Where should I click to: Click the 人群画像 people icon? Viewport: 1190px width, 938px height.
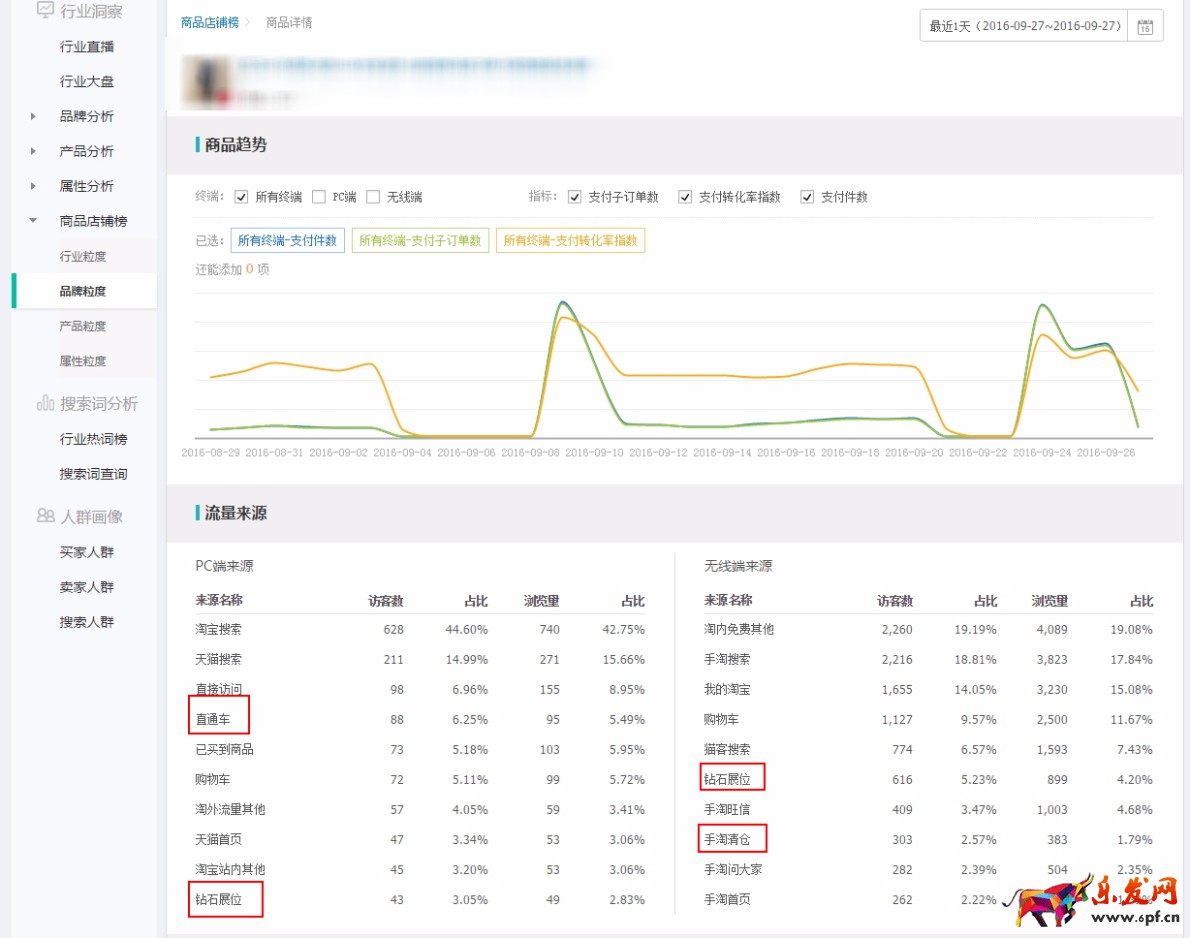46,516
